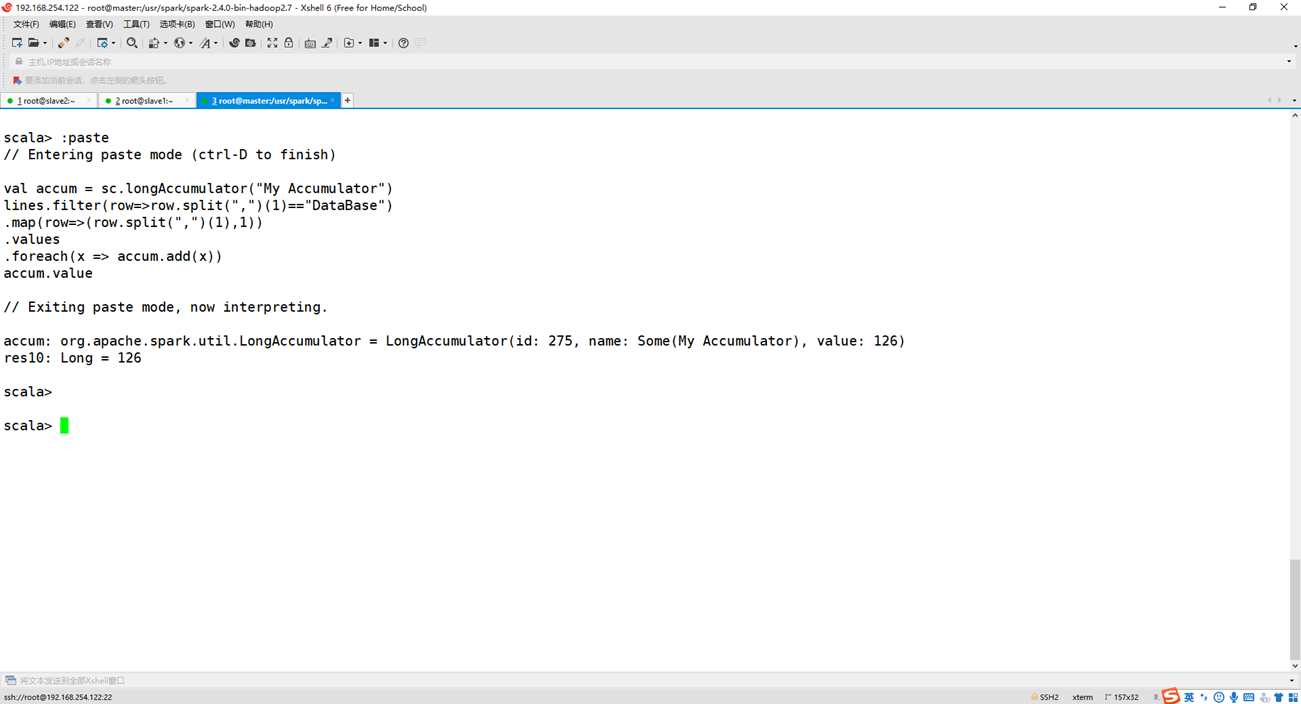The height and width of the screenshot is (704, 1301).
Task: Select the root@master spark session tab
Action: pos(268,101)
